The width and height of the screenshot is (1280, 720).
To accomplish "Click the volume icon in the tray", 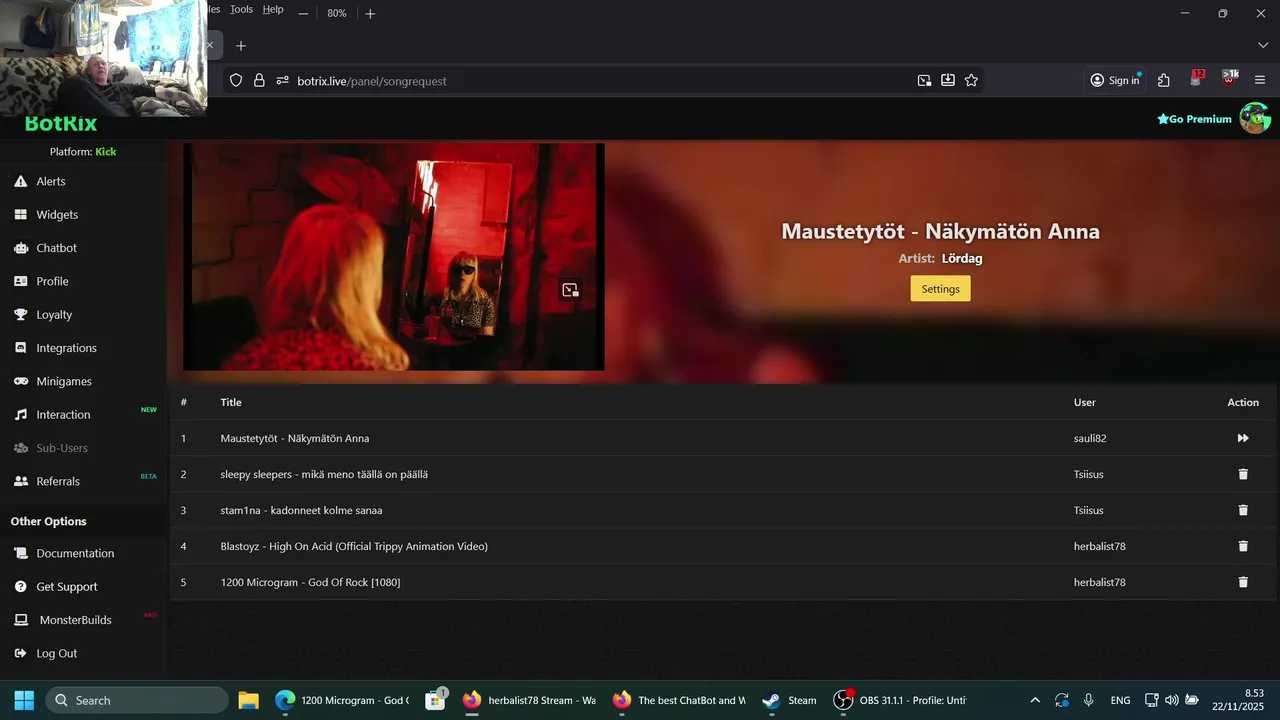I will coord(1172,700).
